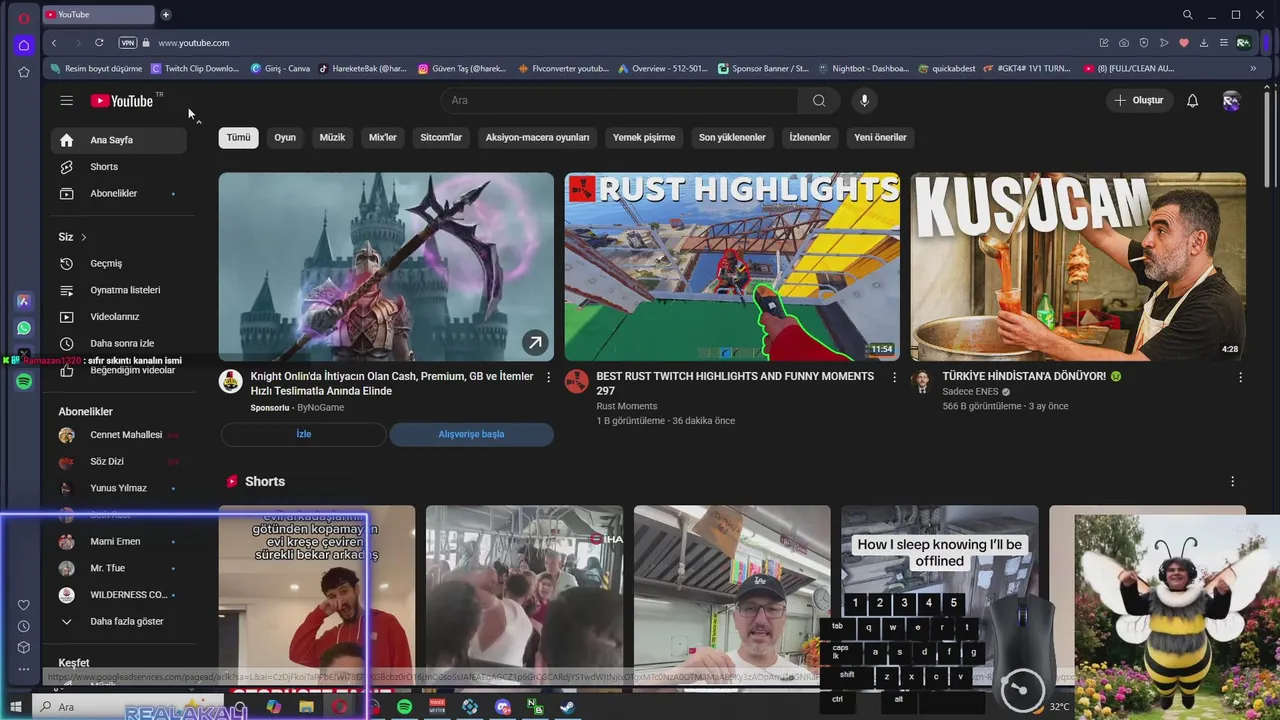Select the Müzik filter chip
The height and width of the screenshot is (720, 1280).
coord(332,137)
